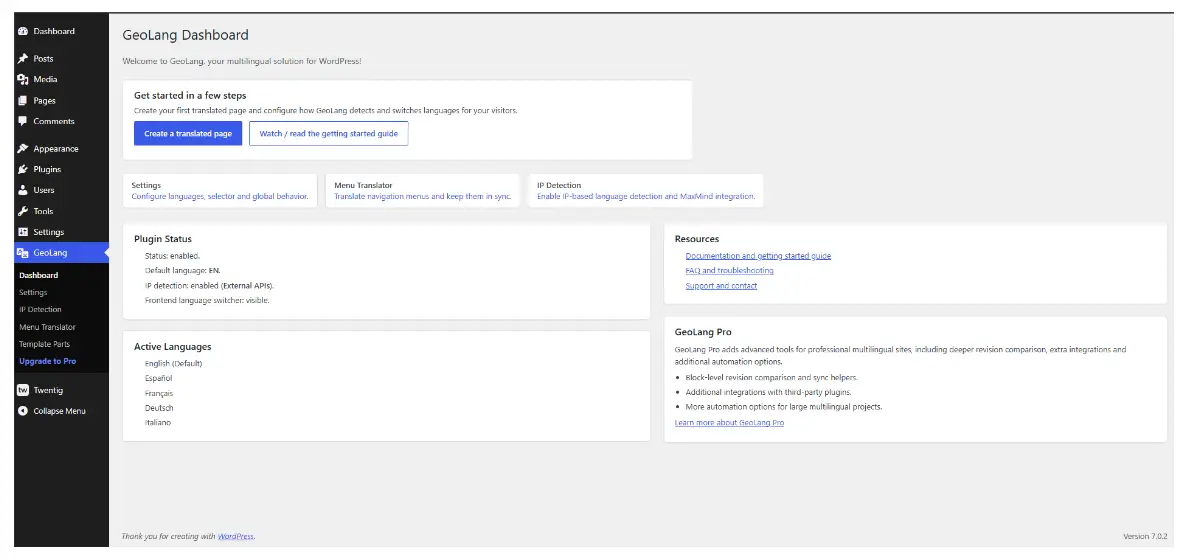Click the Settings card title

click(146, 185)
